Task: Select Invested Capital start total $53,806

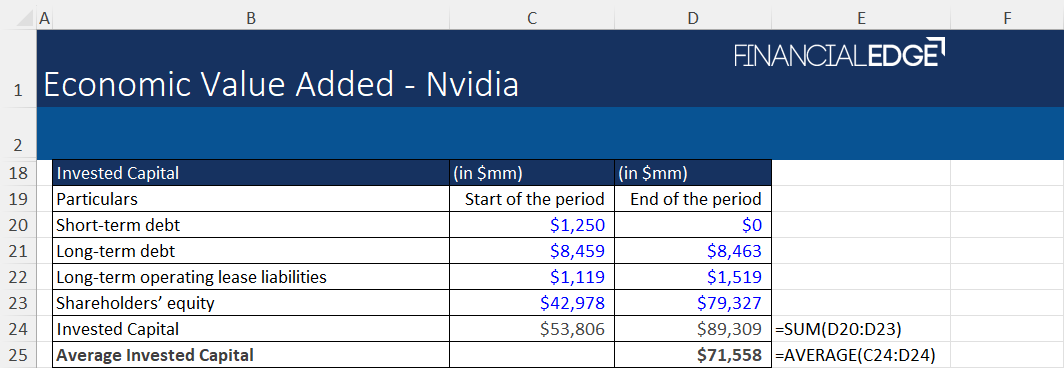Action: pos(532,329)
